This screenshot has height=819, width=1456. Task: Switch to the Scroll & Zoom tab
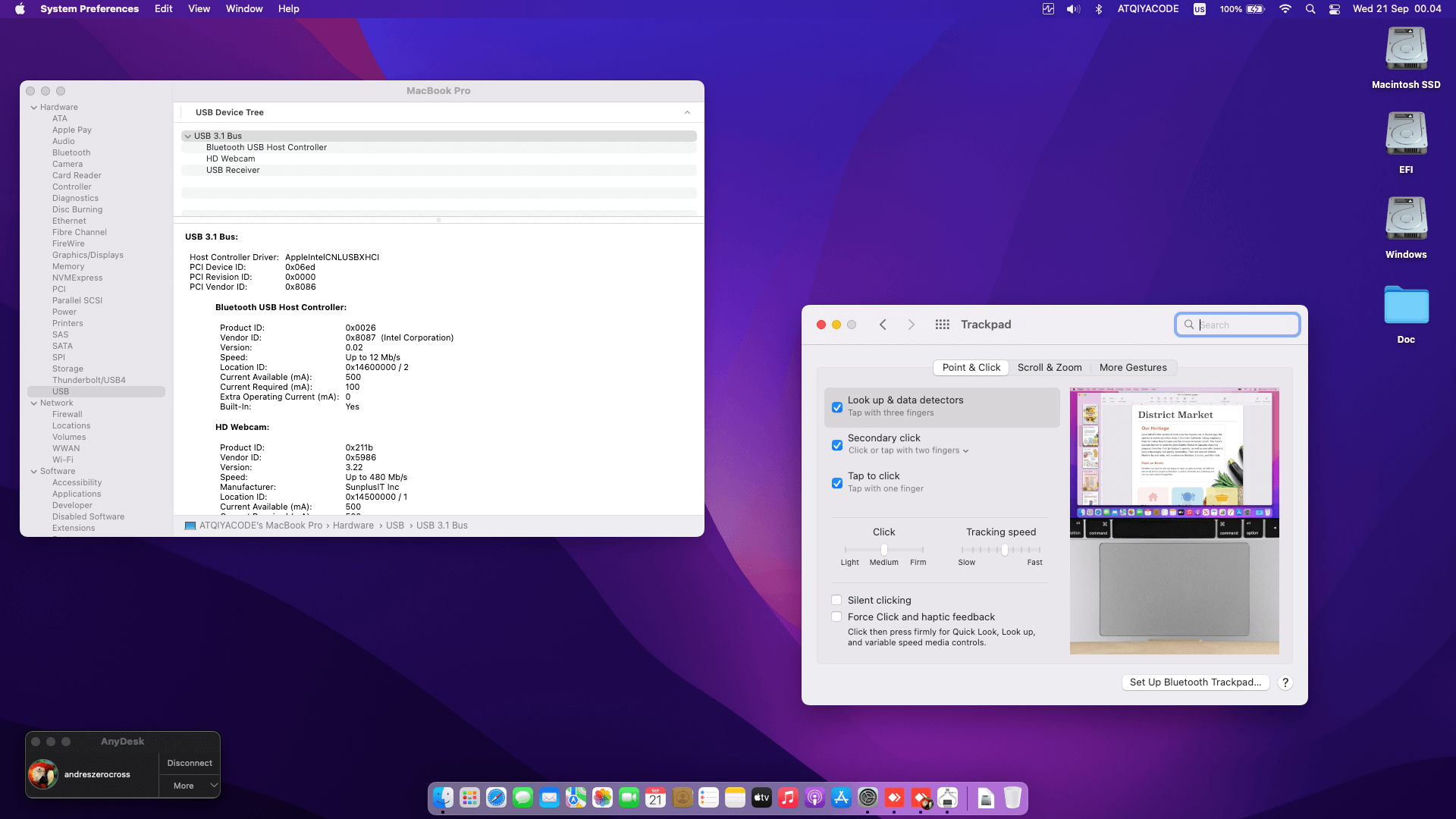[1050, 368]
